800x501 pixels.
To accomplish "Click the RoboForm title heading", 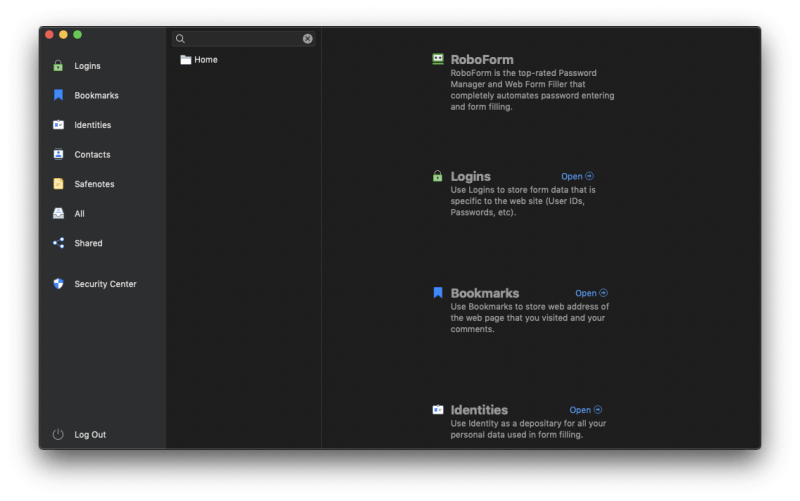I will pos(482,60).
